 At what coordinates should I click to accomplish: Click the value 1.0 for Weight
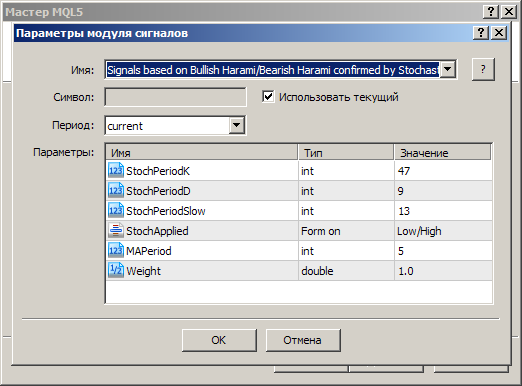coord(406,271)
